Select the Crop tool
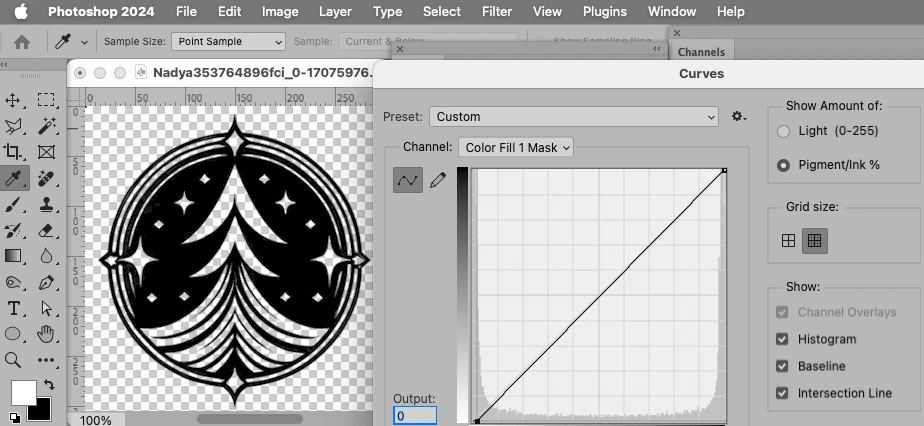The width and height of the screenshot is (924, 426). point(12,151)
